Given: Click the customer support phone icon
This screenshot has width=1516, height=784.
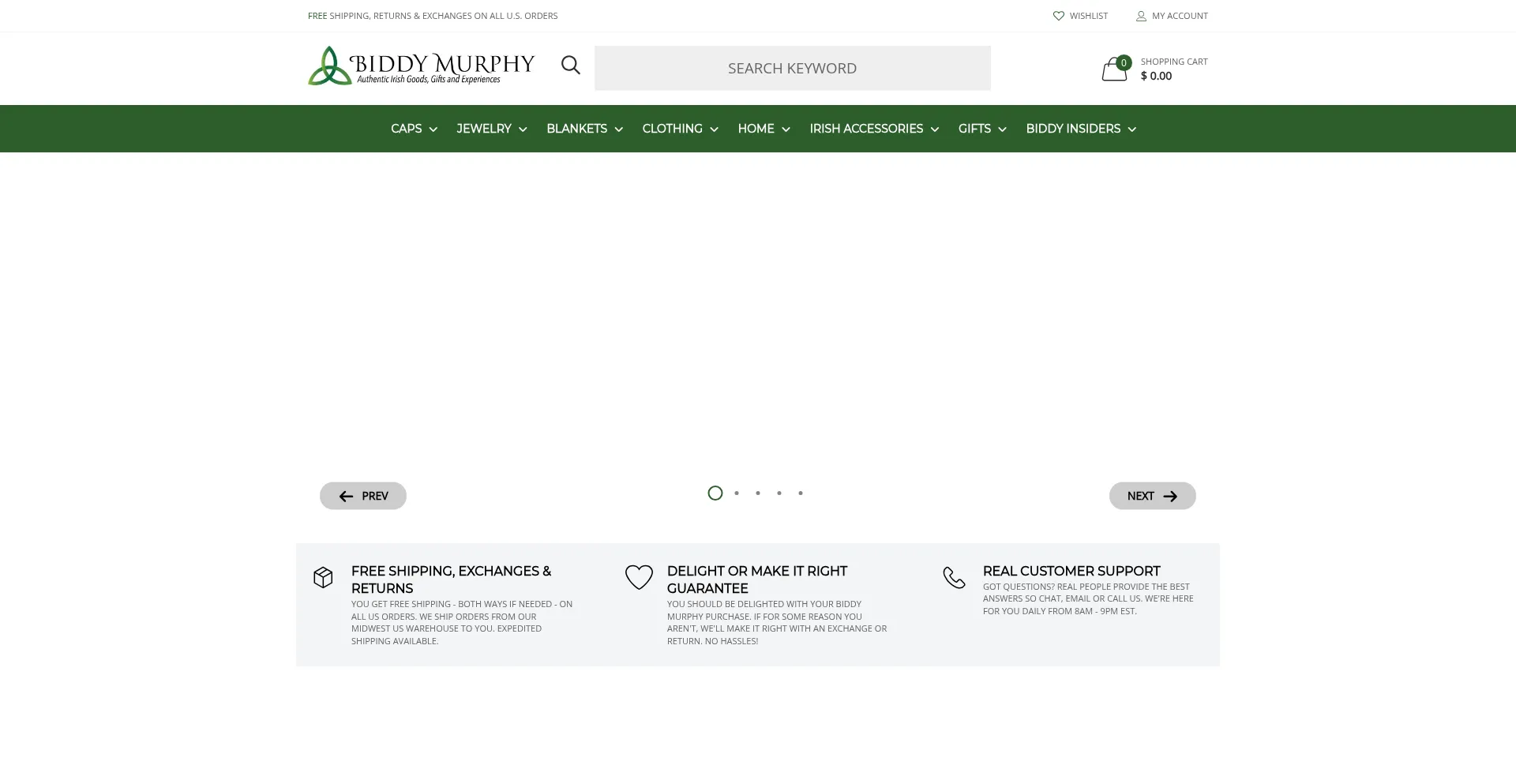Looking at the screenshot, I should tap(954, 577).
